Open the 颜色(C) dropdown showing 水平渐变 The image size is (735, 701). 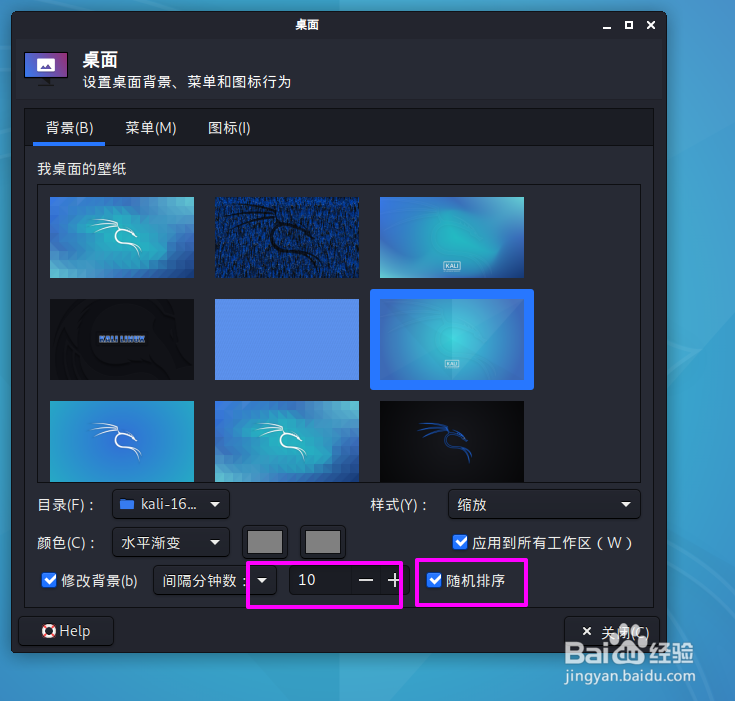click(171, 543)
